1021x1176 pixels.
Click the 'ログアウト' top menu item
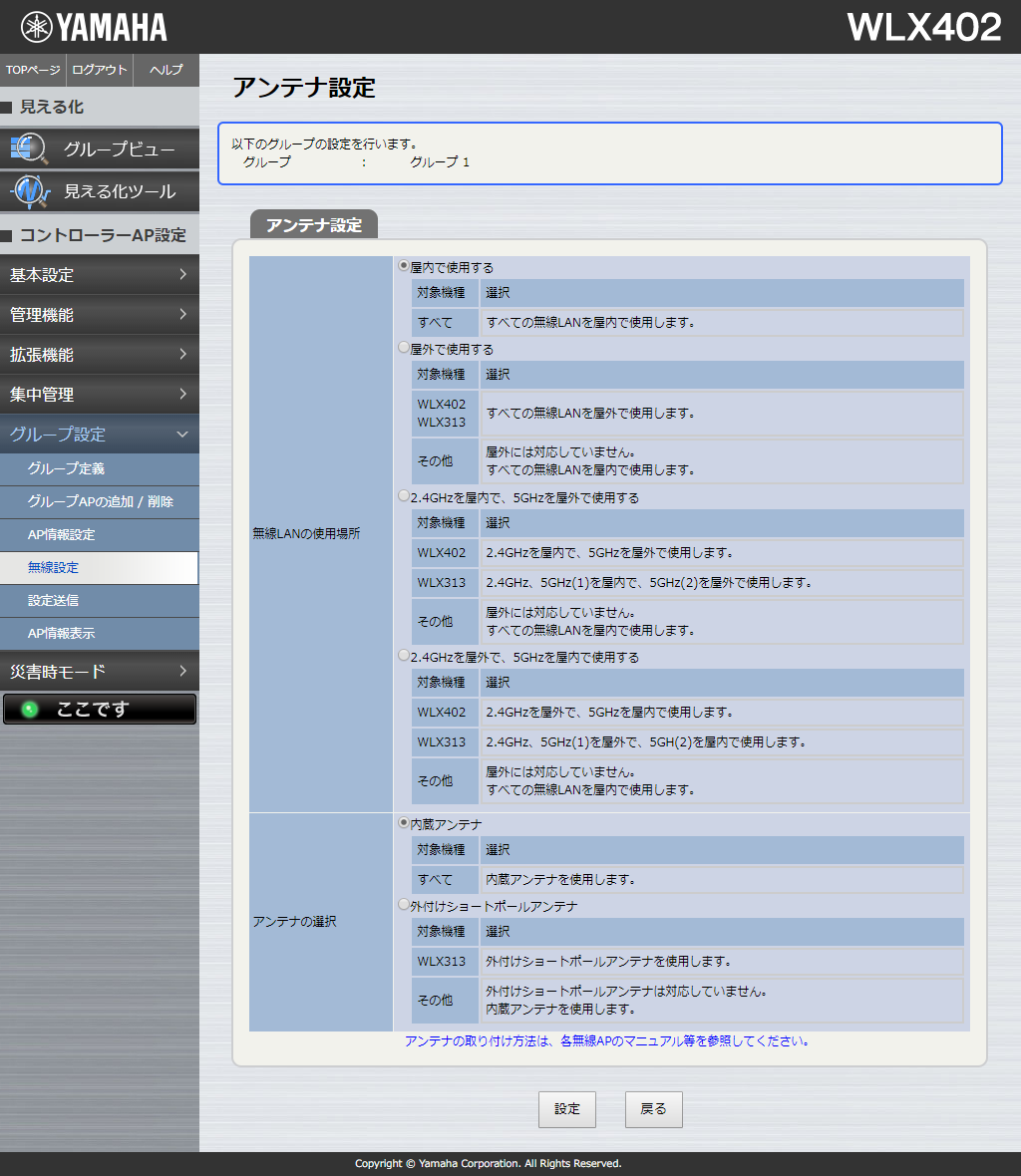tap(100, 70)
